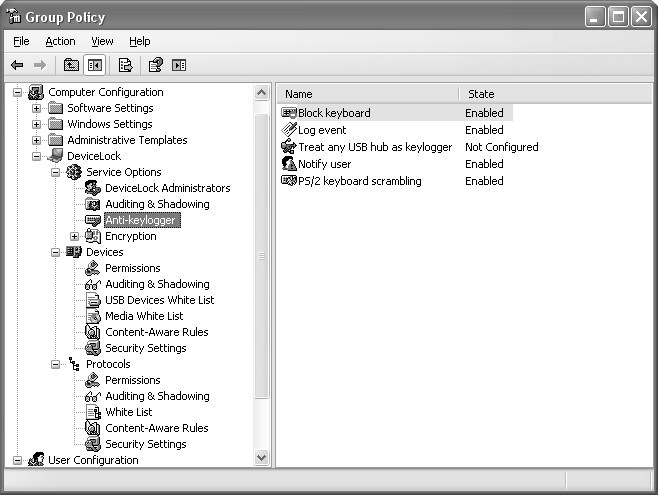The width and height of the screenshot is (658, 495).
Task: Select the Notify user policy icon
Action: [x=289, y=164]
